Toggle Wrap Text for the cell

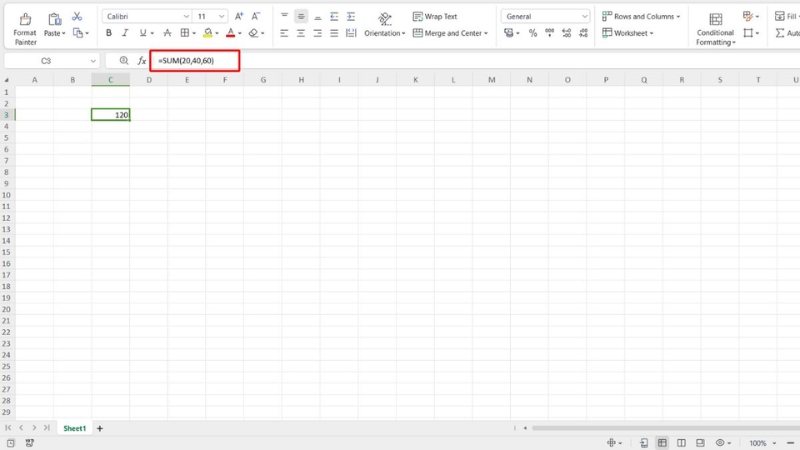pyautogui.click(x=435, y=17)
